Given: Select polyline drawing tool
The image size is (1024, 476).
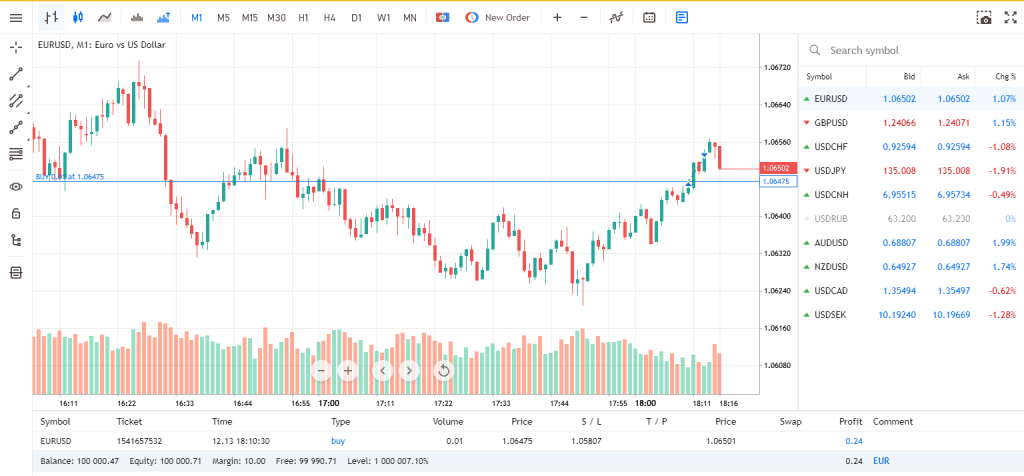Looking at the screenshot, I should [16, 127].
